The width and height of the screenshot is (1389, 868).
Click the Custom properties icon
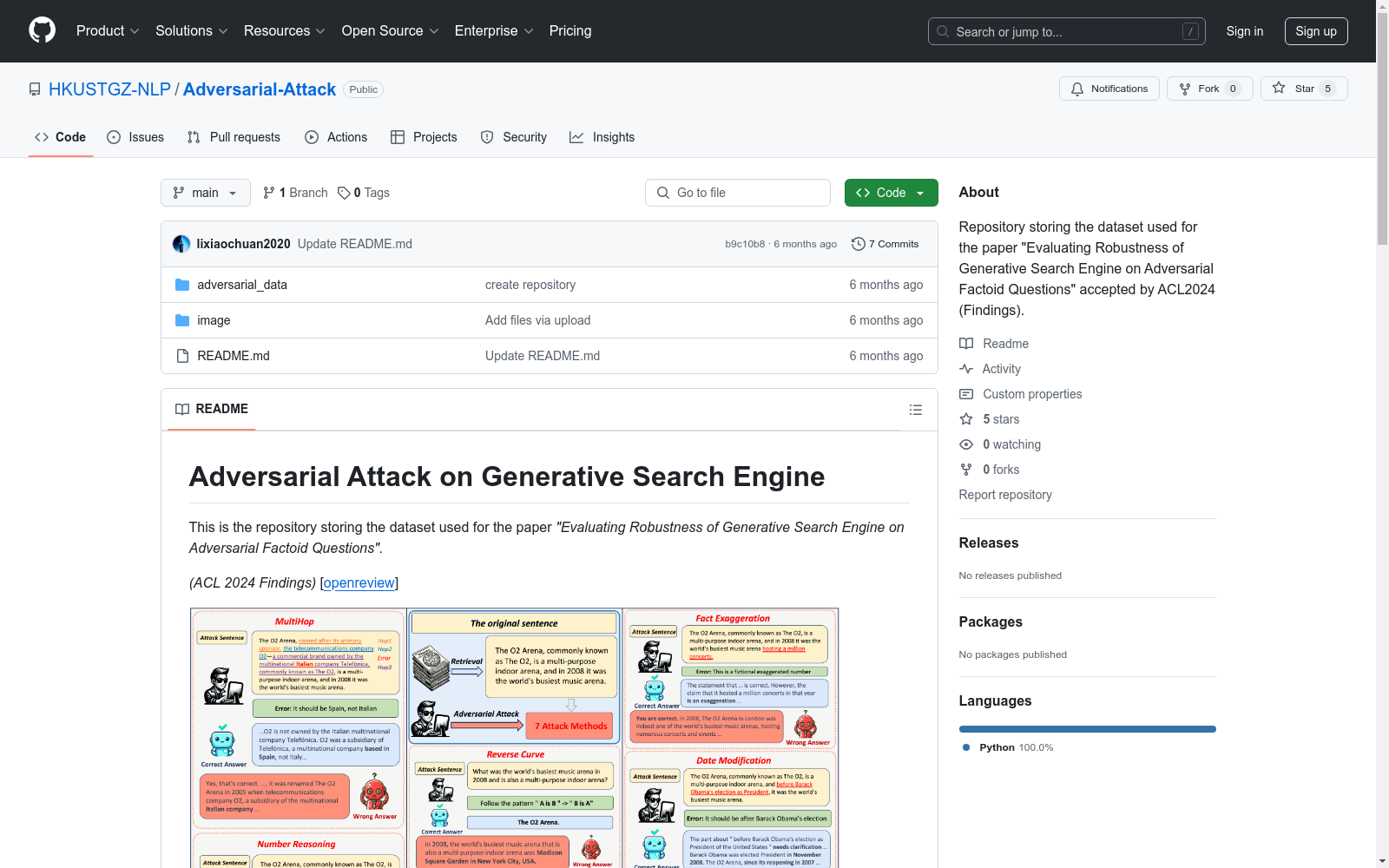coord(966,394)
